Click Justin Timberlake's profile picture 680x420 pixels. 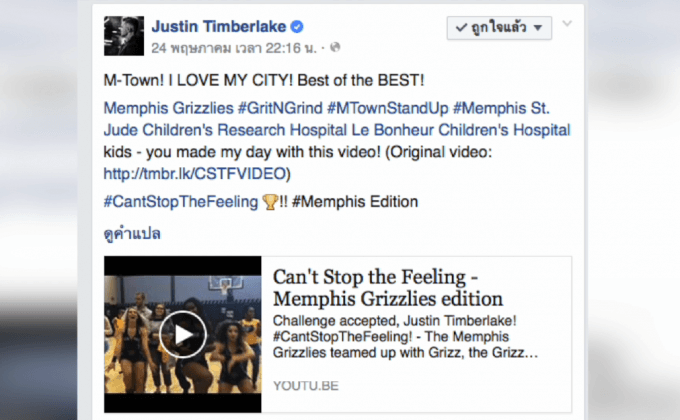click(124, 36)
